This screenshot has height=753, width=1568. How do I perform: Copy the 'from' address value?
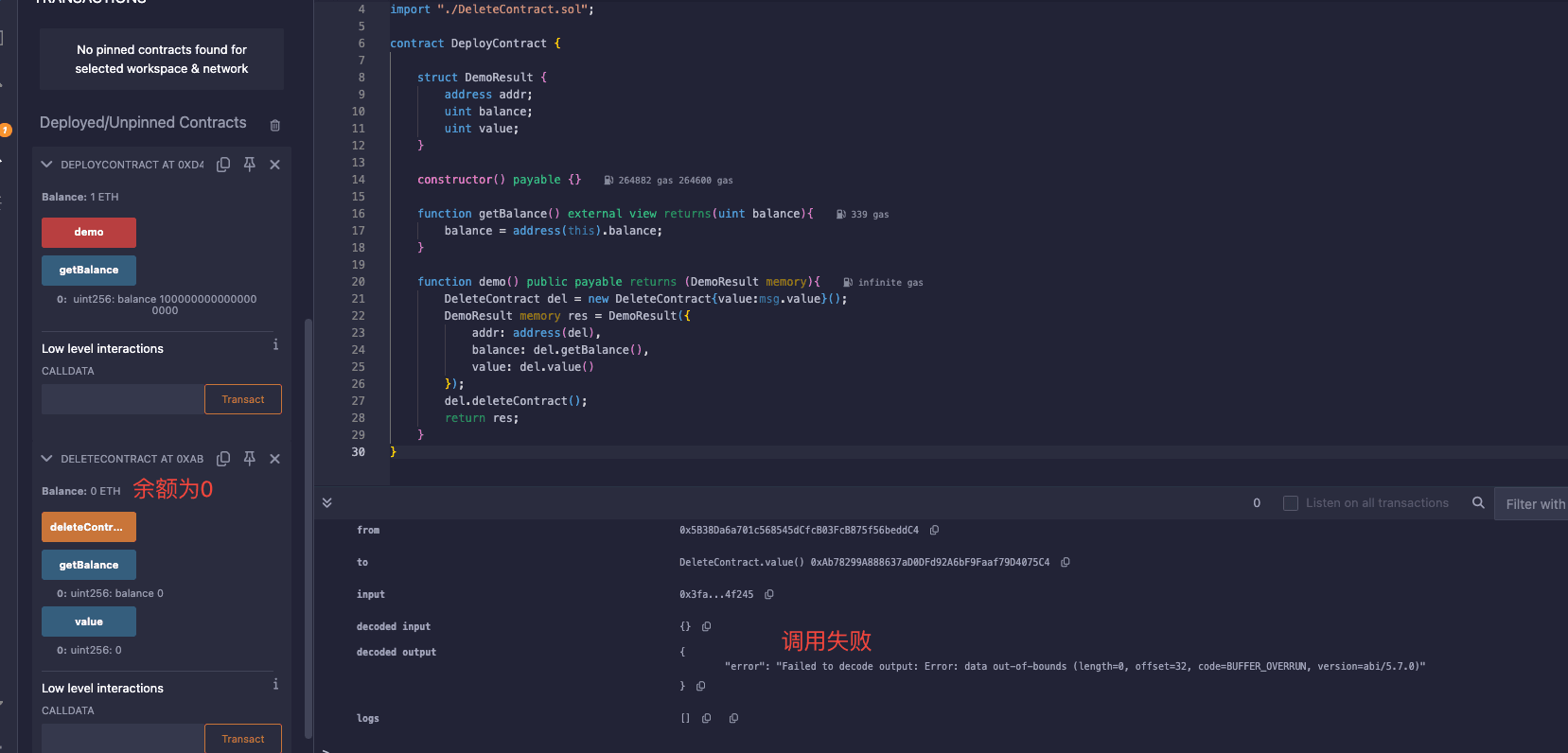pos(934,531)
